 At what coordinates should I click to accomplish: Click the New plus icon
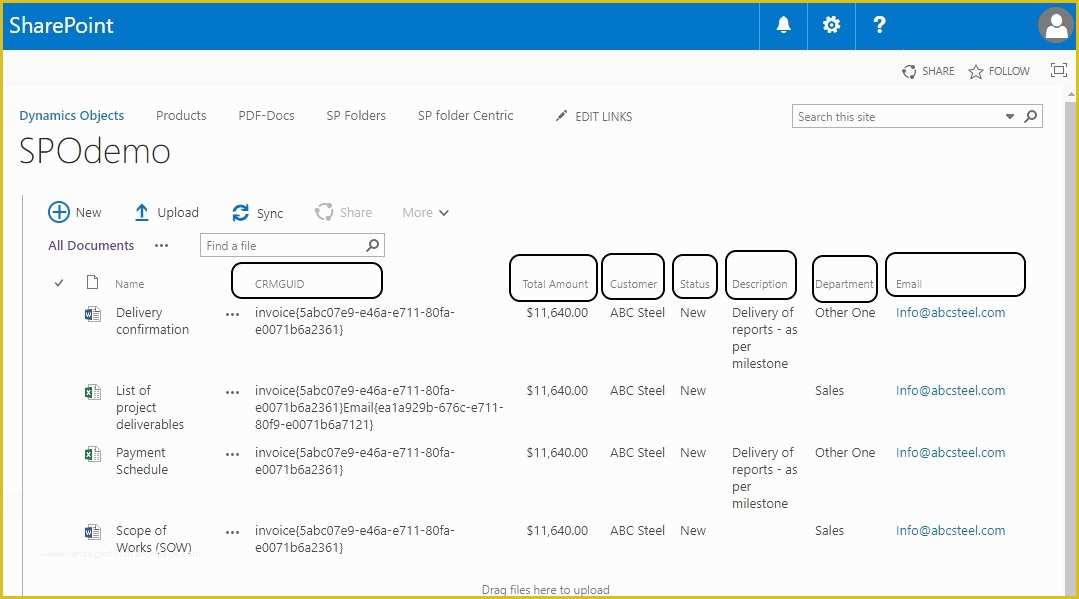pyautogui.click(x=58, y=212)
